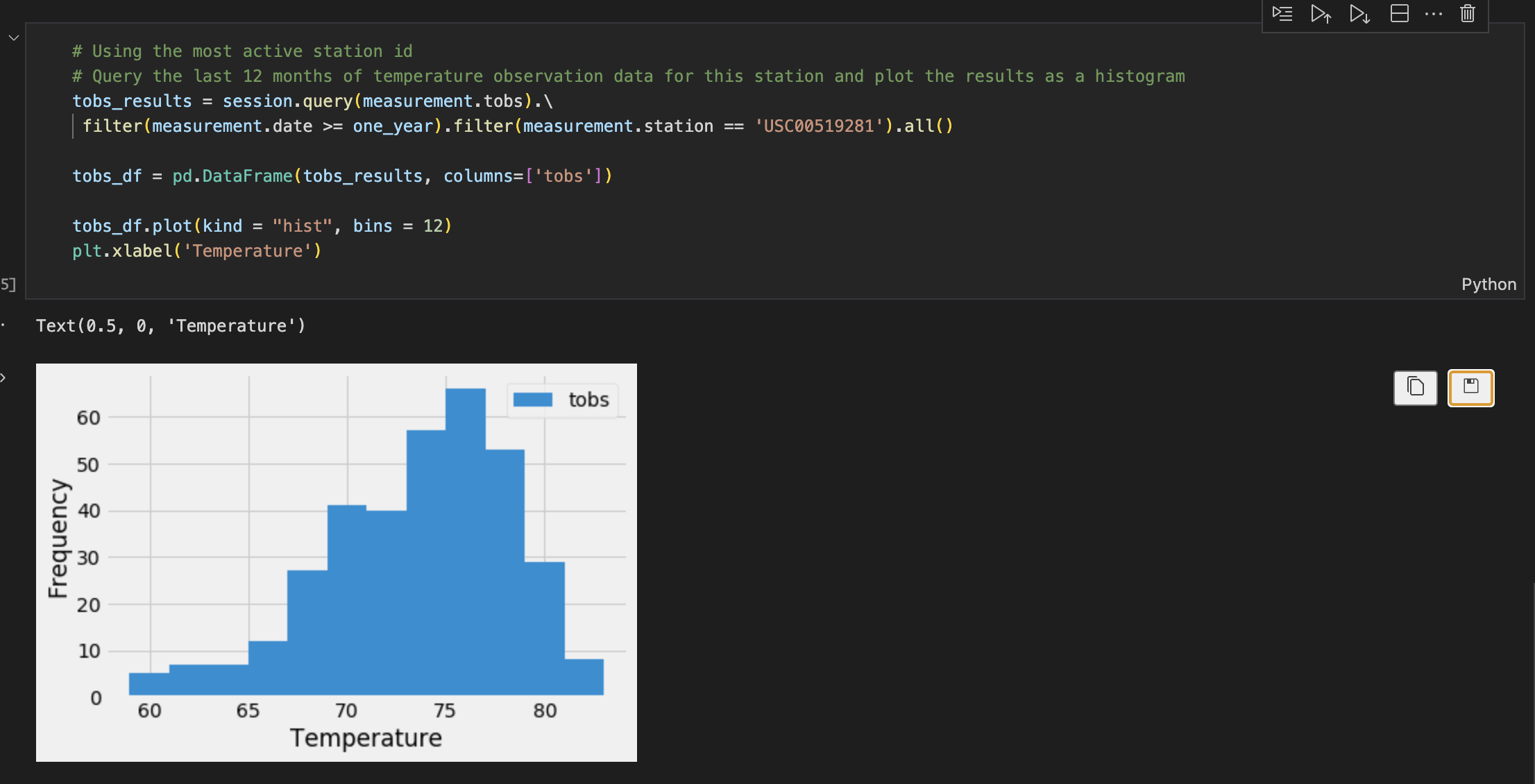Click the Temperature x-axis label on the chart
The image size is (1535, 784).
coord(366,738)
